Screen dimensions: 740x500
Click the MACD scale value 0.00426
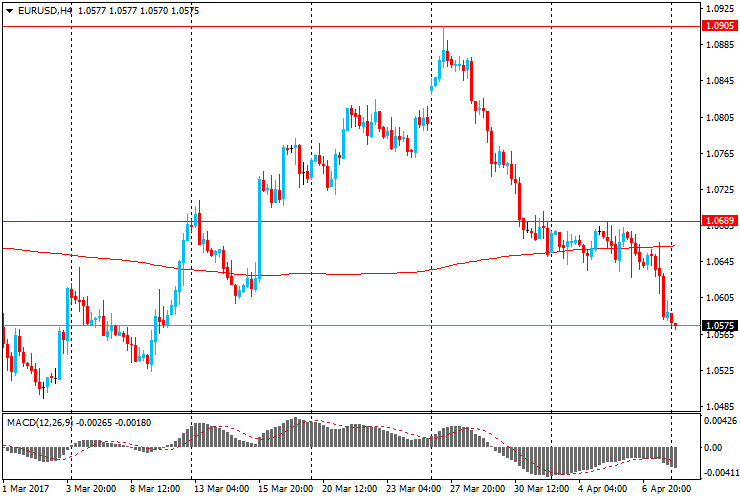point(720,421)
